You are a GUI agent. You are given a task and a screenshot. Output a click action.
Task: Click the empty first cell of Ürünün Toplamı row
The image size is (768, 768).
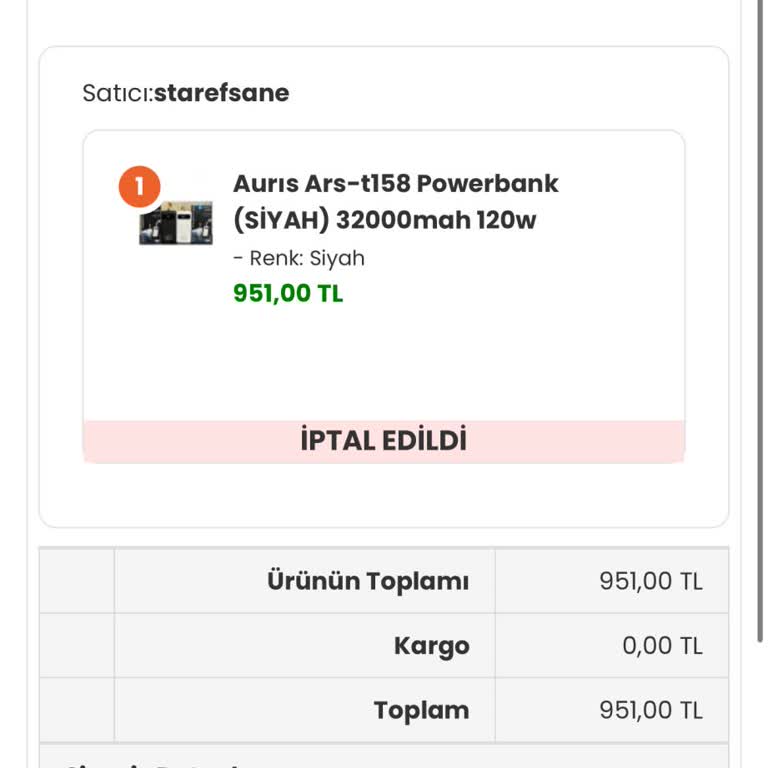pos(77,581)
